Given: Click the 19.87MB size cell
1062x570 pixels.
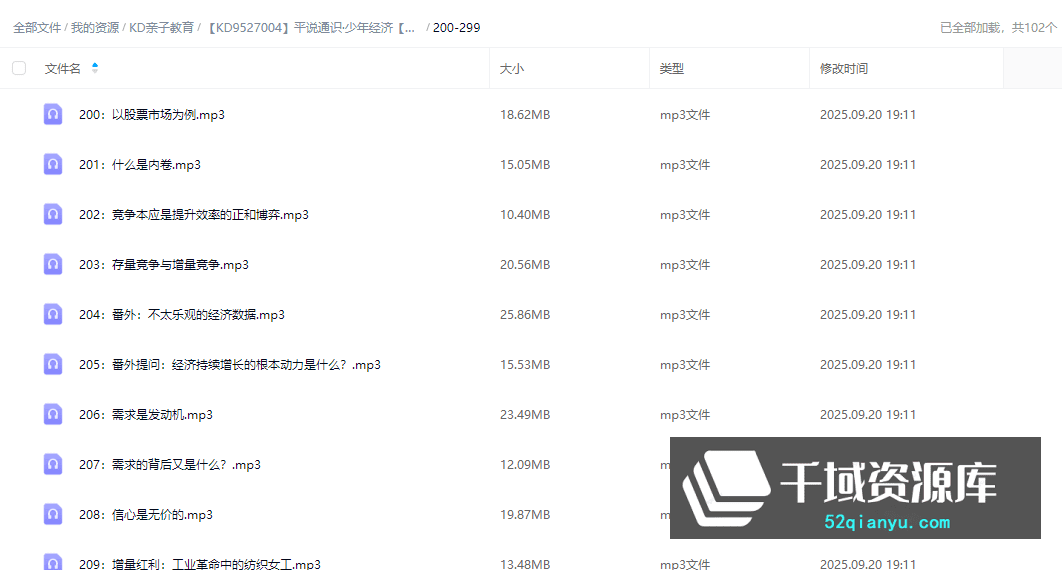Looking at the screenshot, I should (525, 515).
